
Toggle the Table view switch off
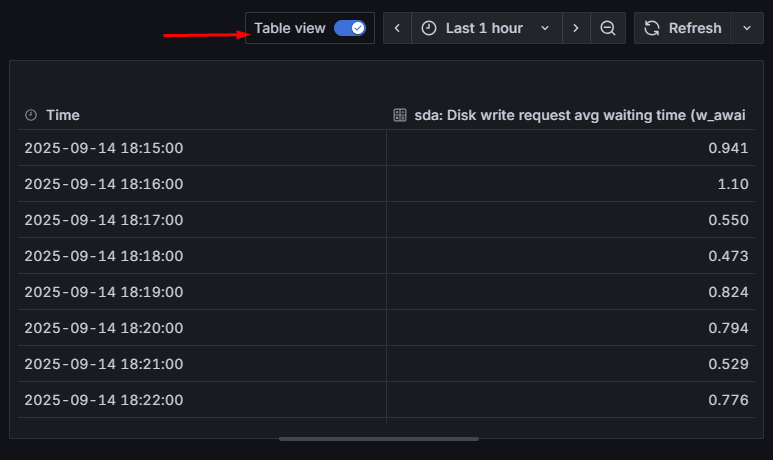350,28
